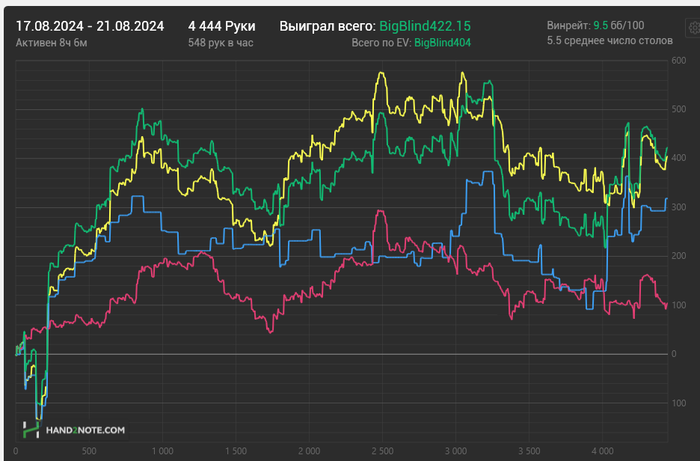700x461 pixels.
Task: Click the 600 label on the vertical axis
Action: coord(679,61)
